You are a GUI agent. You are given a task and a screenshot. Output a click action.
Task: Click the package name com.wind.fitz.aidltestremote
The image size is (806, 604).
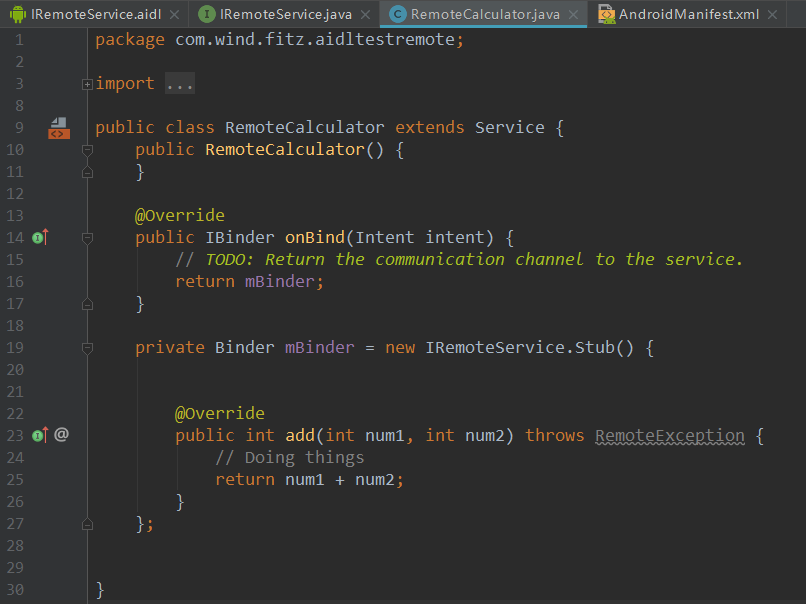pyautogui.click(x=315, y=40)
